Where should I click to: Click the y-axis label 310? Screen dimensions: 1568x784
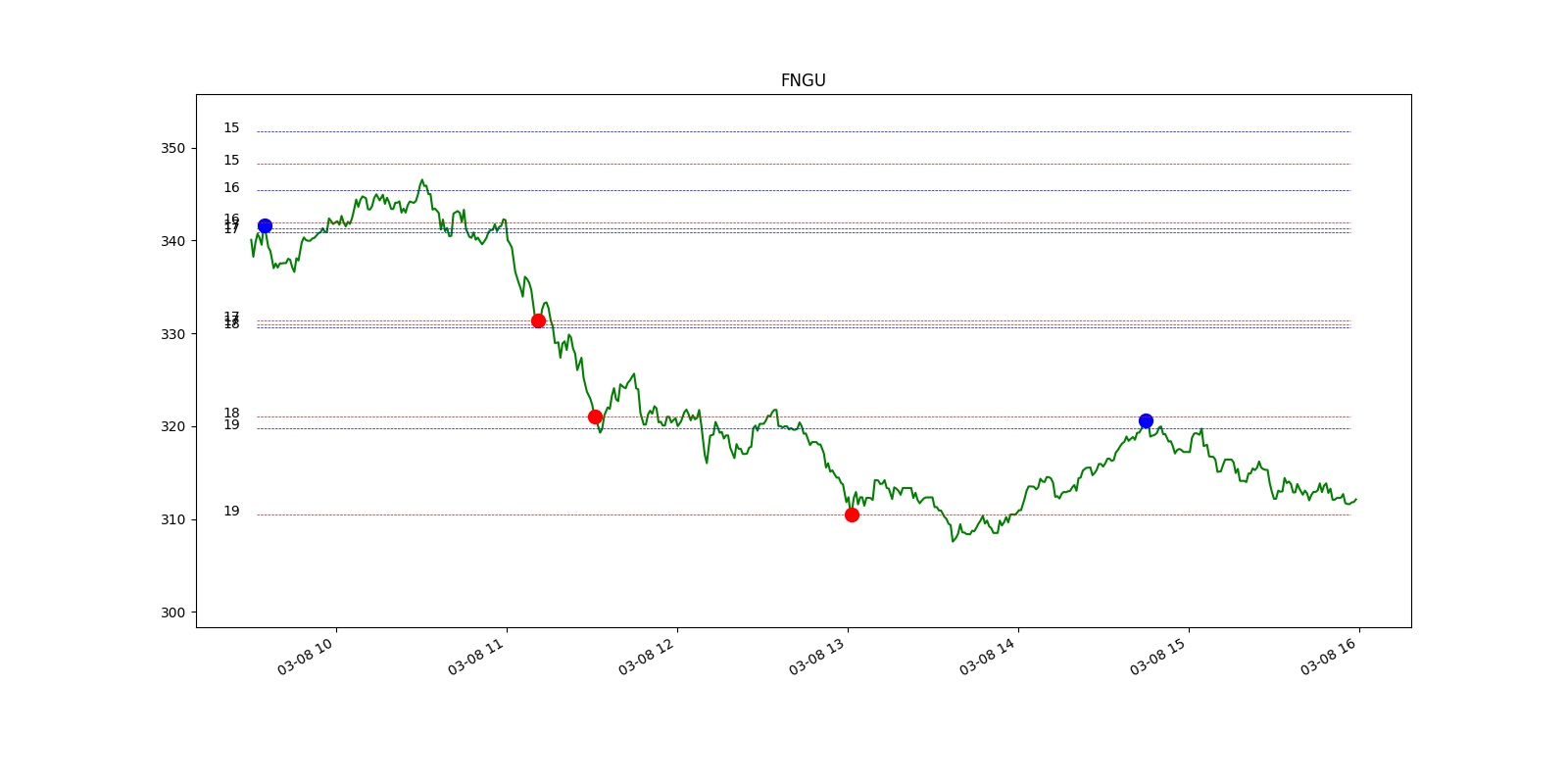click(x=172, y=519)
